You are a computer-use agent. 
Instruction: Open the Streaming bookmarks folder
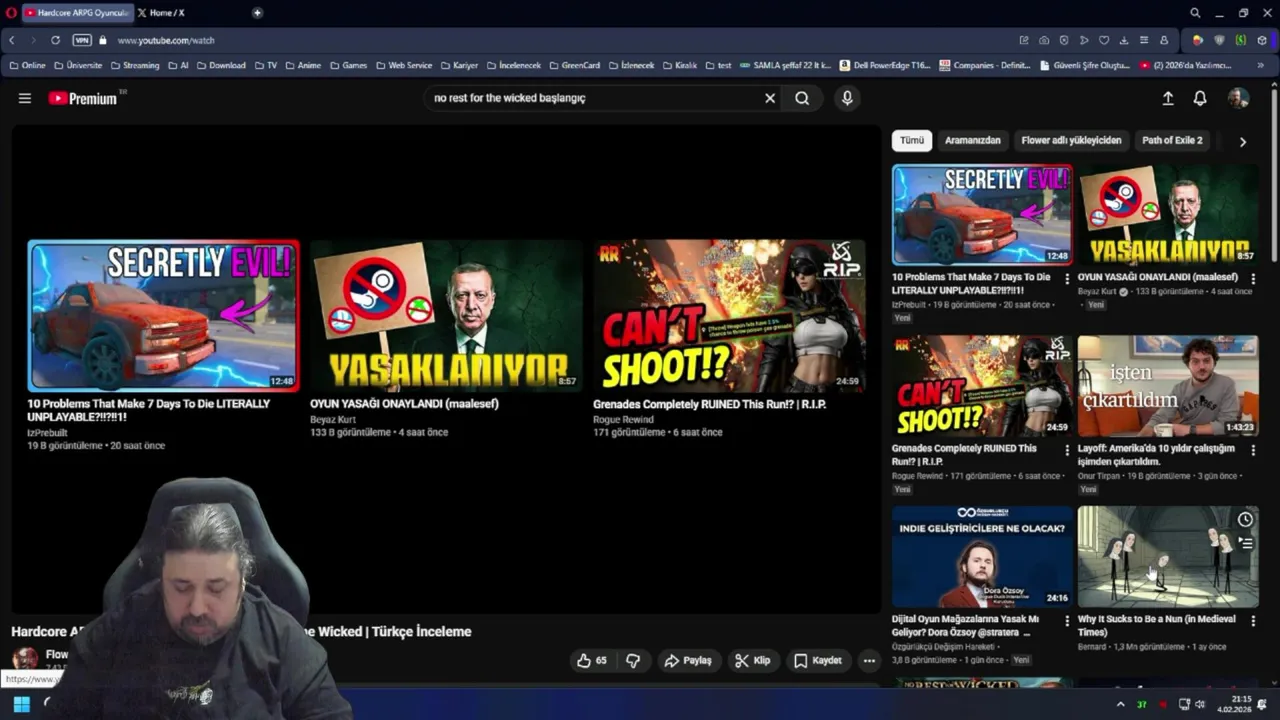point(135,65)
